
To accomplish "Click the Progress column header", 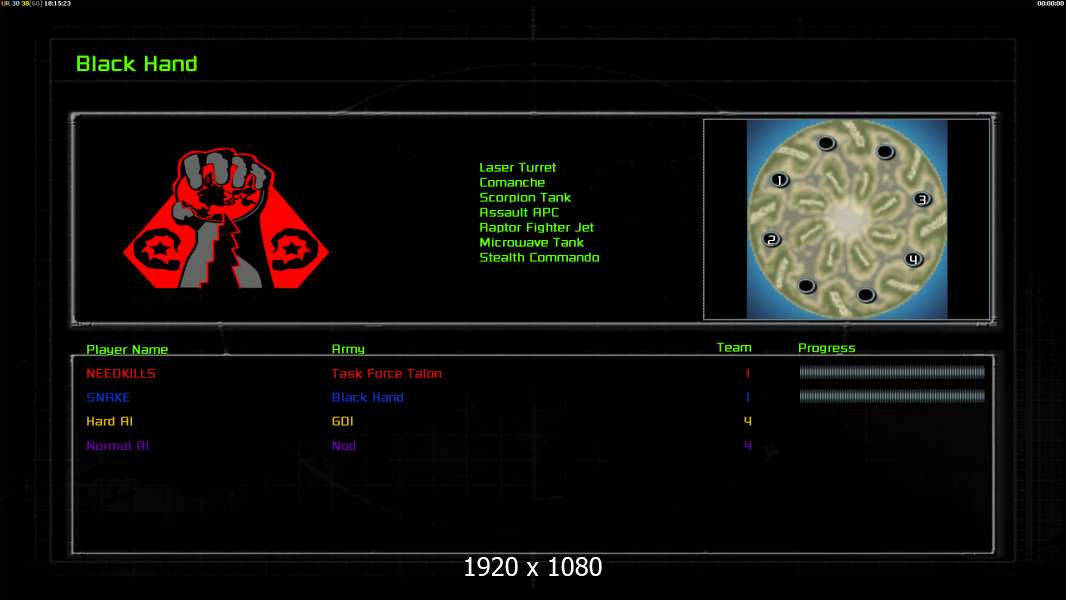I will [827, 347].
